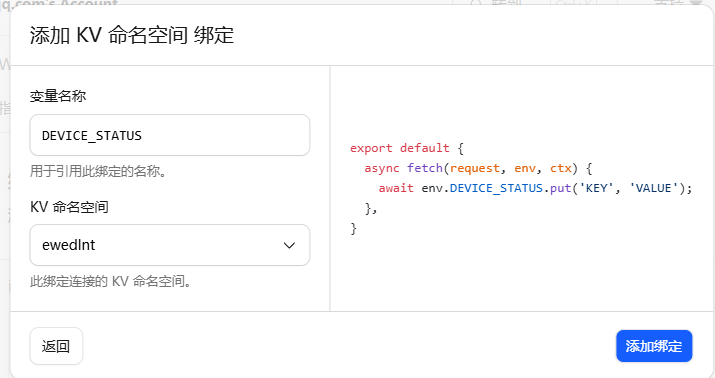Click the fetch keyword in the code sample
This screenshot has width=715, height=378.
[425, 168]
